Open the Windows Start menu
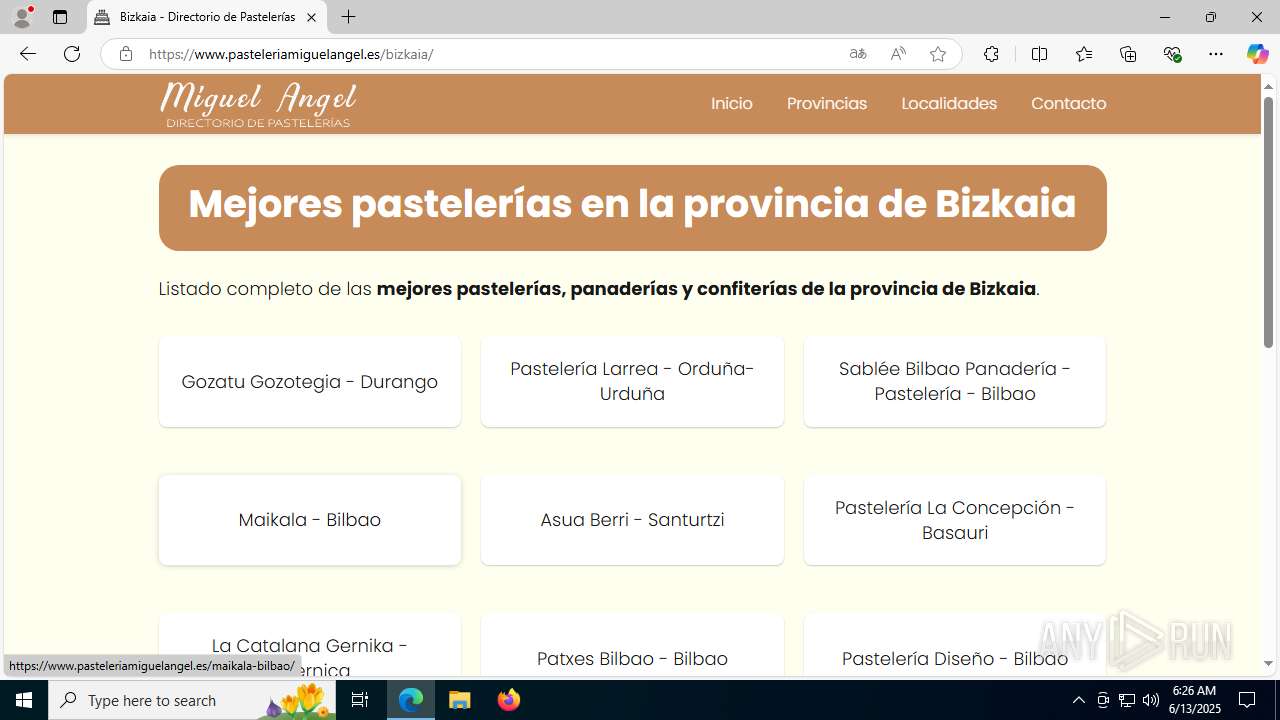Image resolution: width=1280 pixels, height=720 pixels. (24, 700)
